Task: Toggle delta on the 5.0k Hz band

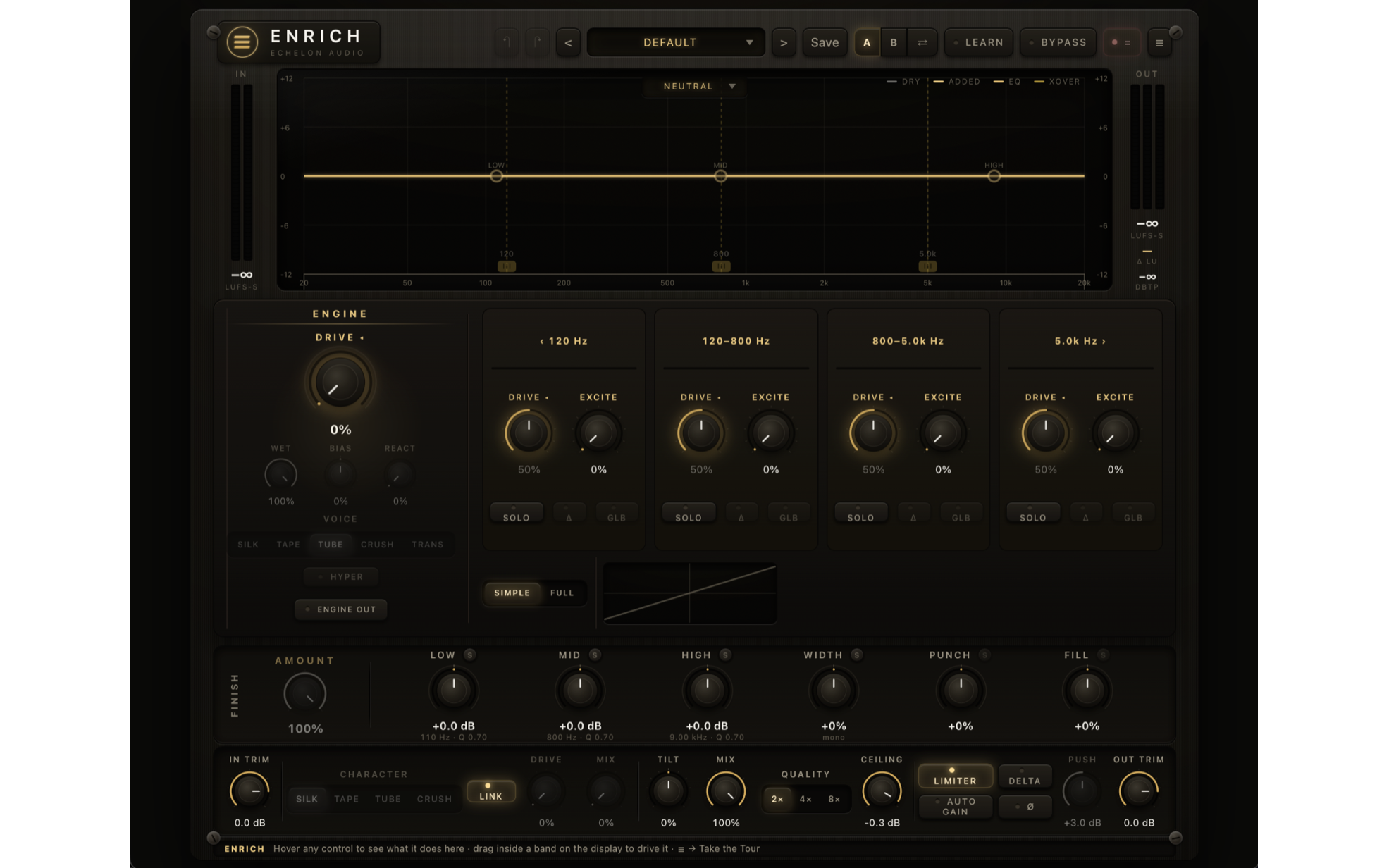Action: (1086, 514)
